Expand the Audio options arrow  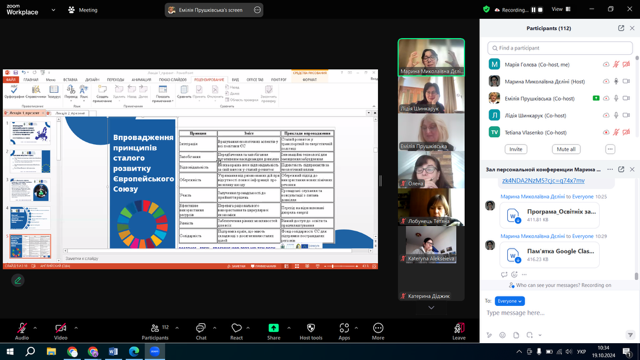pos(35,328)
